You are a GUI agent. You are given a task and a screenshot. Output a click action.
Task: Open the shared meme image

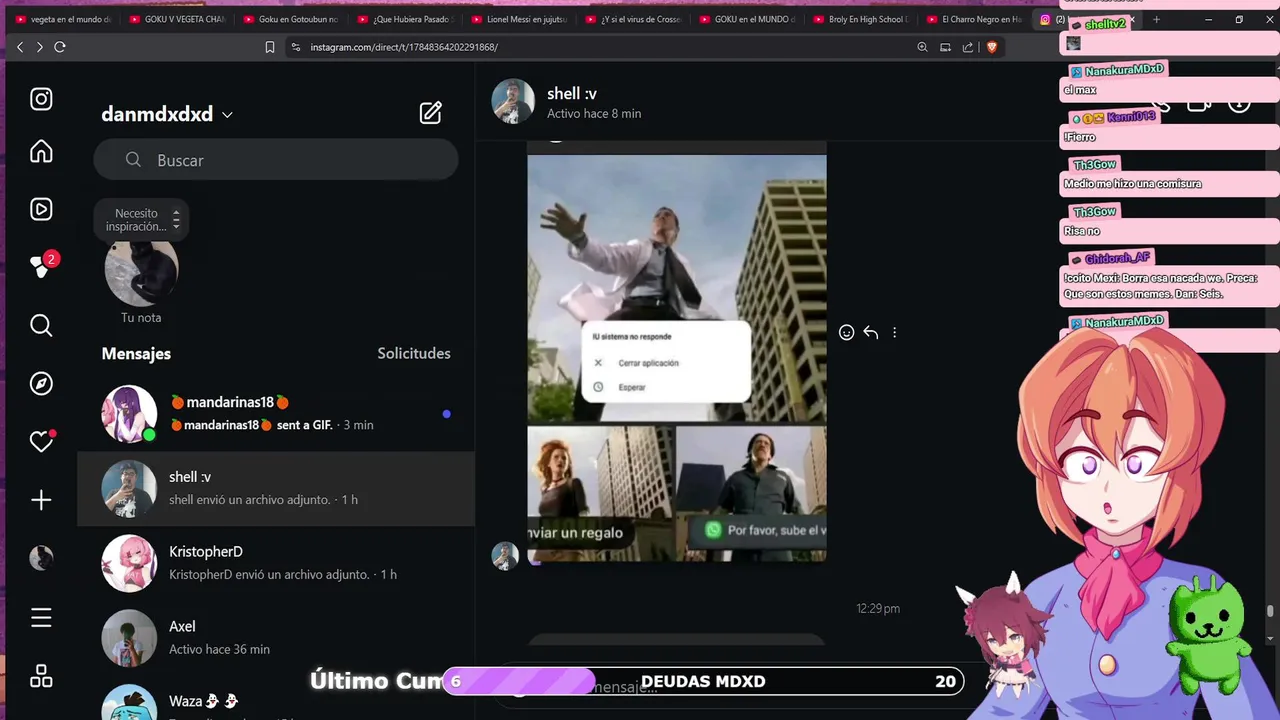(677, 358)
